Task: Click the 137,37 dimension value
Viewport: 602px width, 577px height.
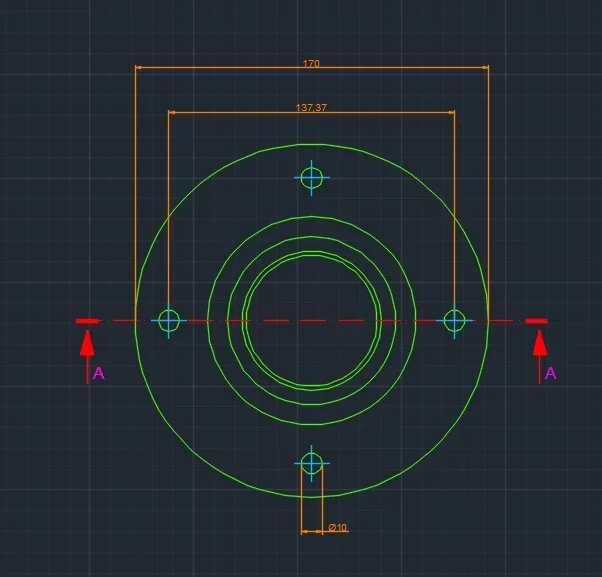Action: (x=311, y=107)
